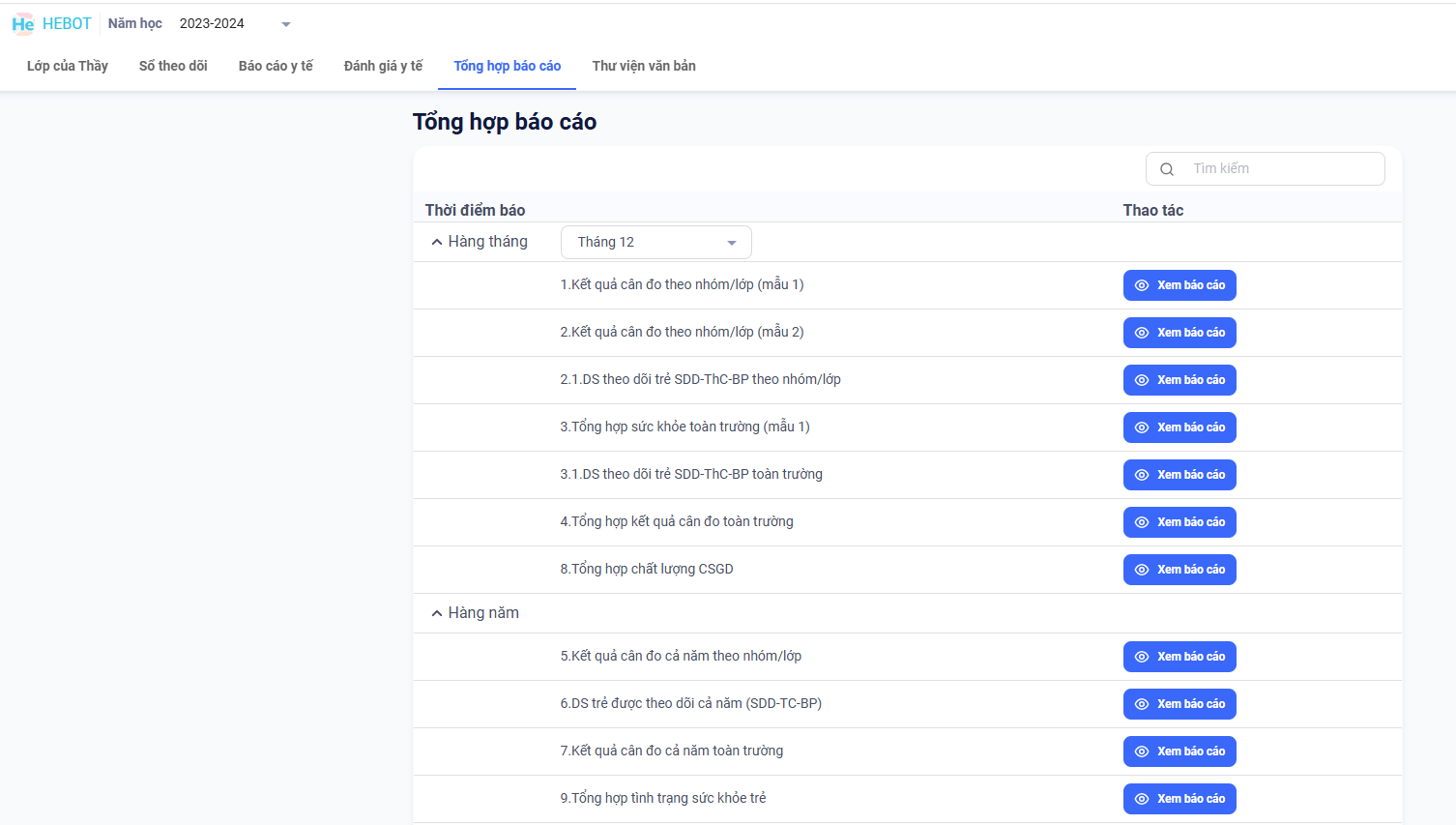Switch to the Sổ theo dõi tab
The width and height of the screenshot is (1456, 825).
(x=173, y=66)
